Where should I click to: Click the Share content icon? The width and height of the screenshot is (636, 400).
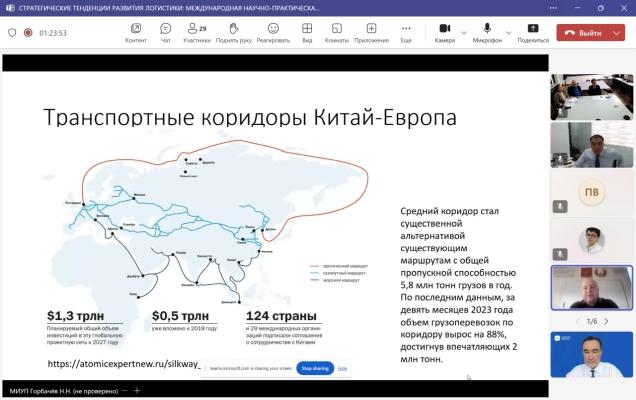533,31
